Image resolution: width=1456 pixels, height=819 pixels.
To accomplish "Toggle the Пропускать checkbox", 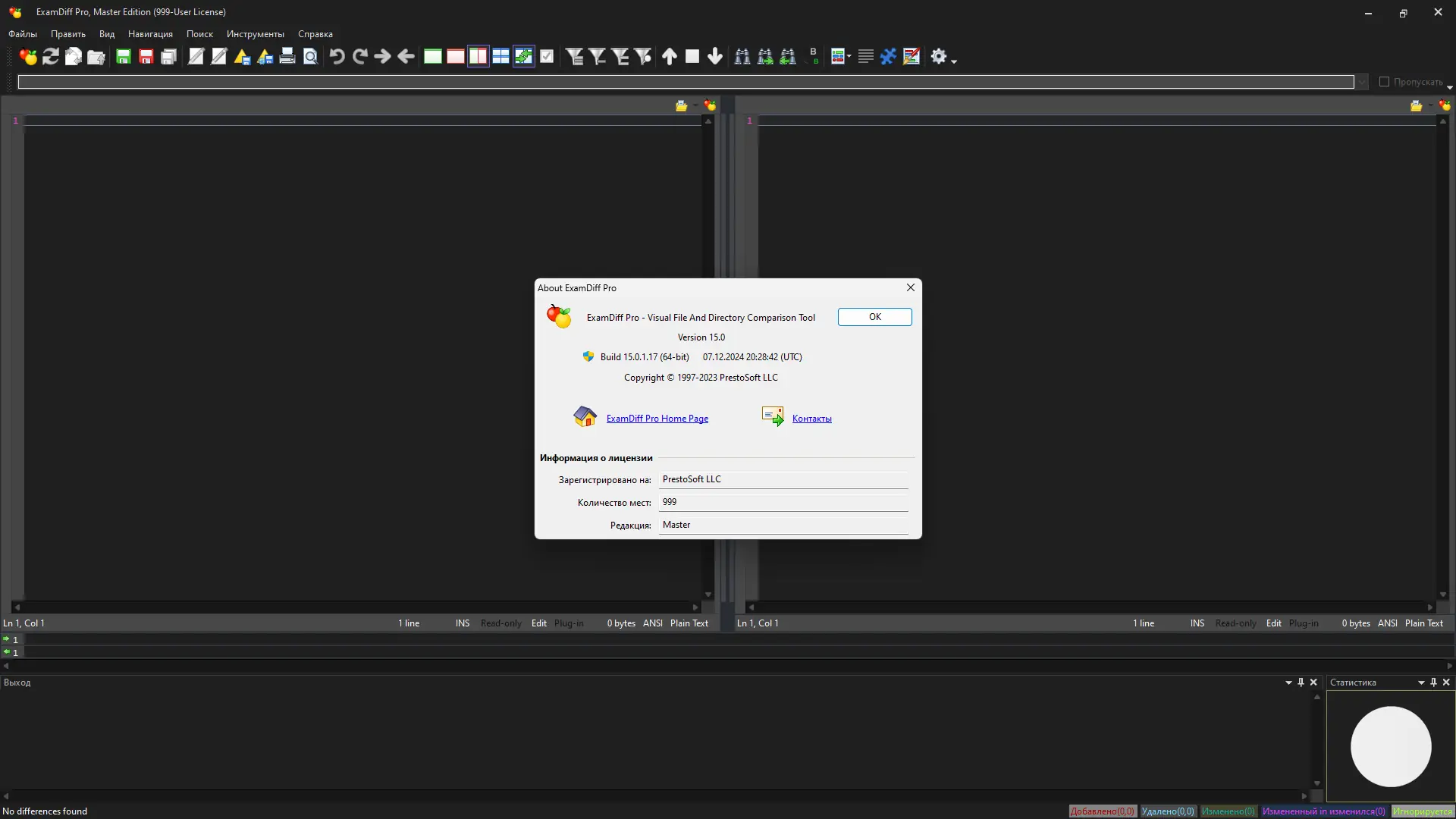I will 1384,82.
